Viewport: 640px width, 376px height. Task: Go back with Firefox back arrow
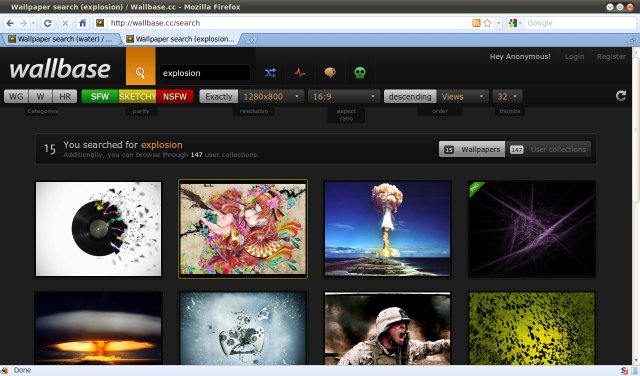[10, 23]
